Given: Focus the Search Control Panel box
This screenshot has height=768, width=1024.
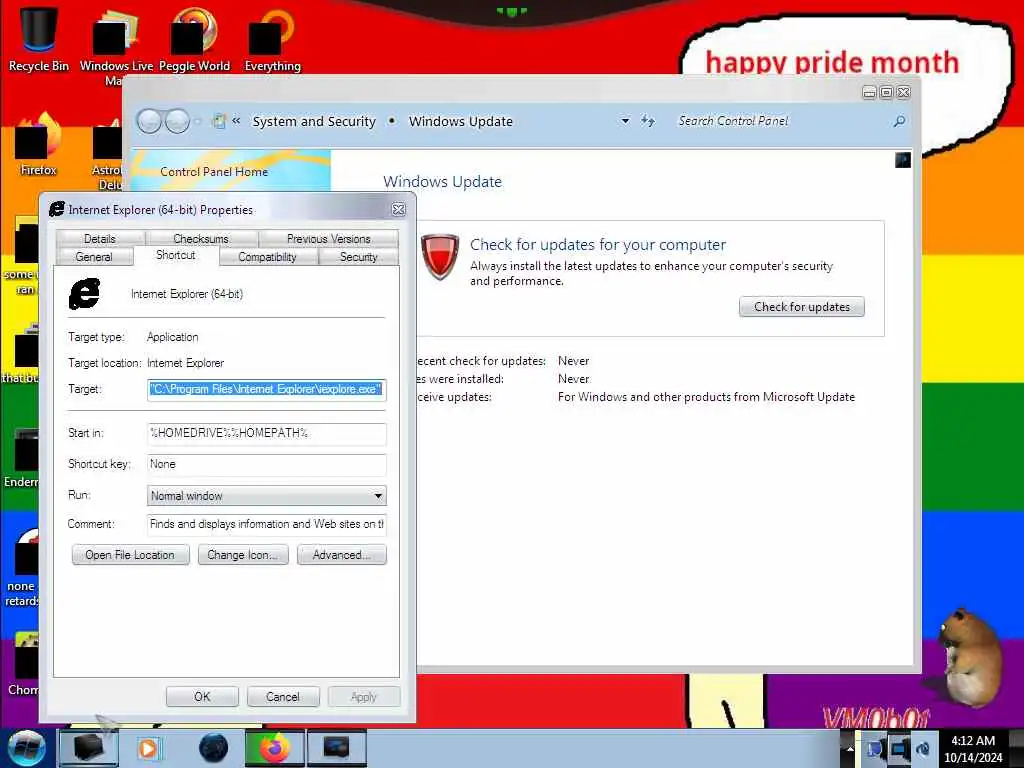Looking at the screenshot, I should pyautogui.click(x=780, y=121).
